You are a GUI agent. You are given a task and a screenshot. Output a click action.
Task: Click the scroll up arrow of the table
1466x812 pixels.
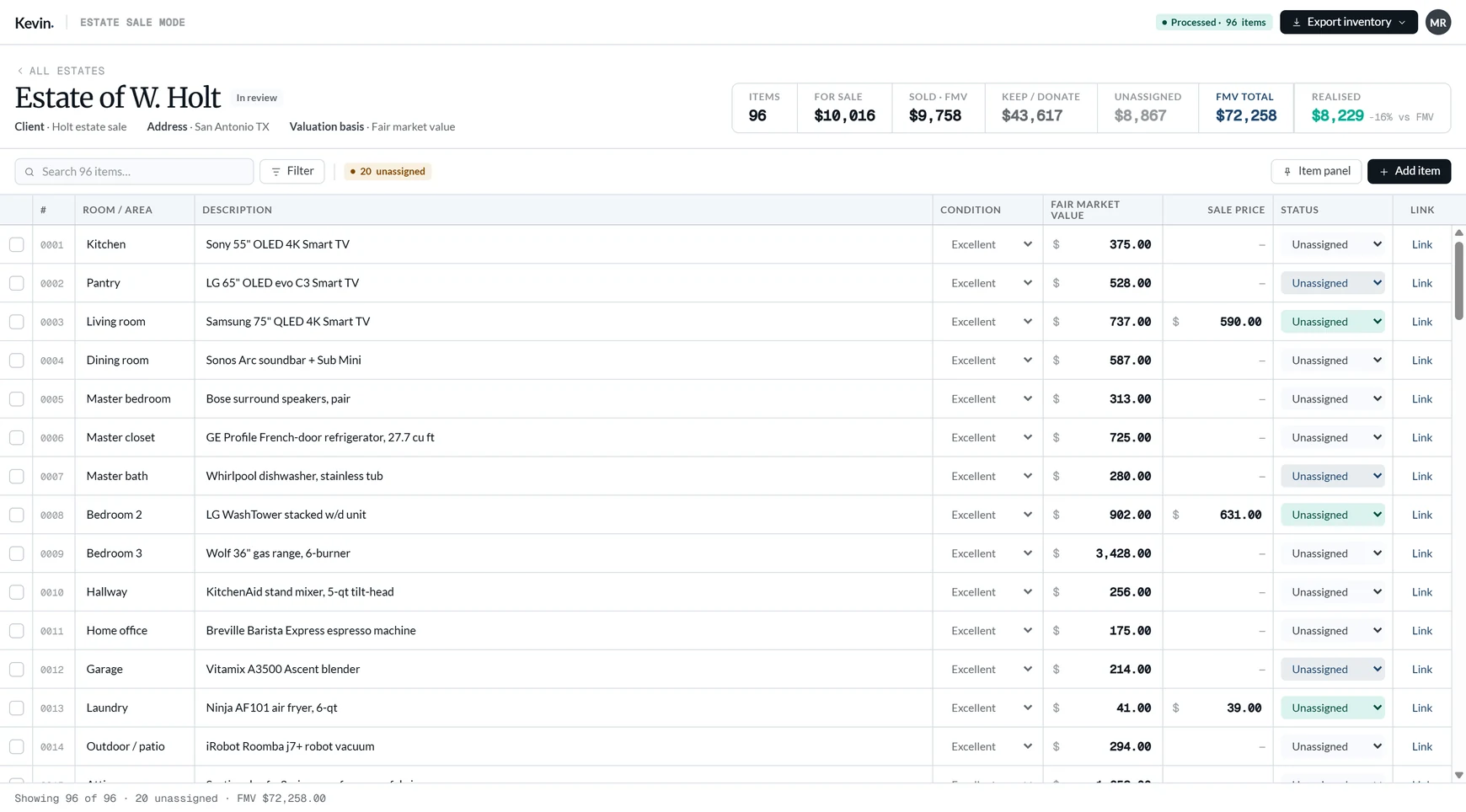click(1458, 233)
